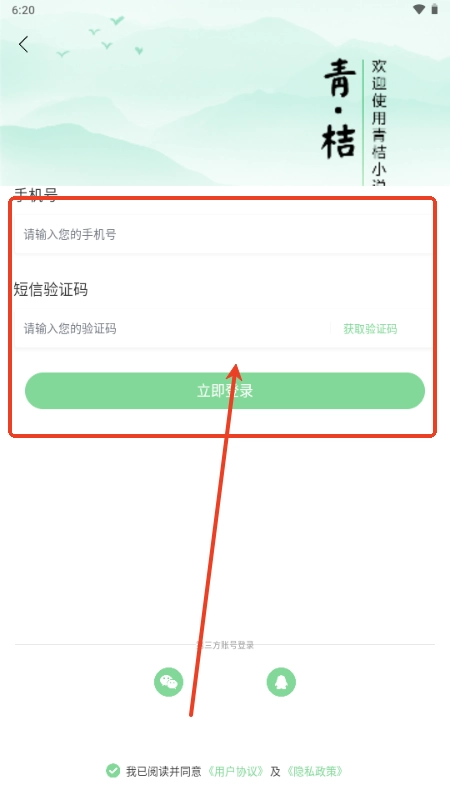Tap 获取验证码 to request a code
The image size is (450, 800).
[370, 329]
